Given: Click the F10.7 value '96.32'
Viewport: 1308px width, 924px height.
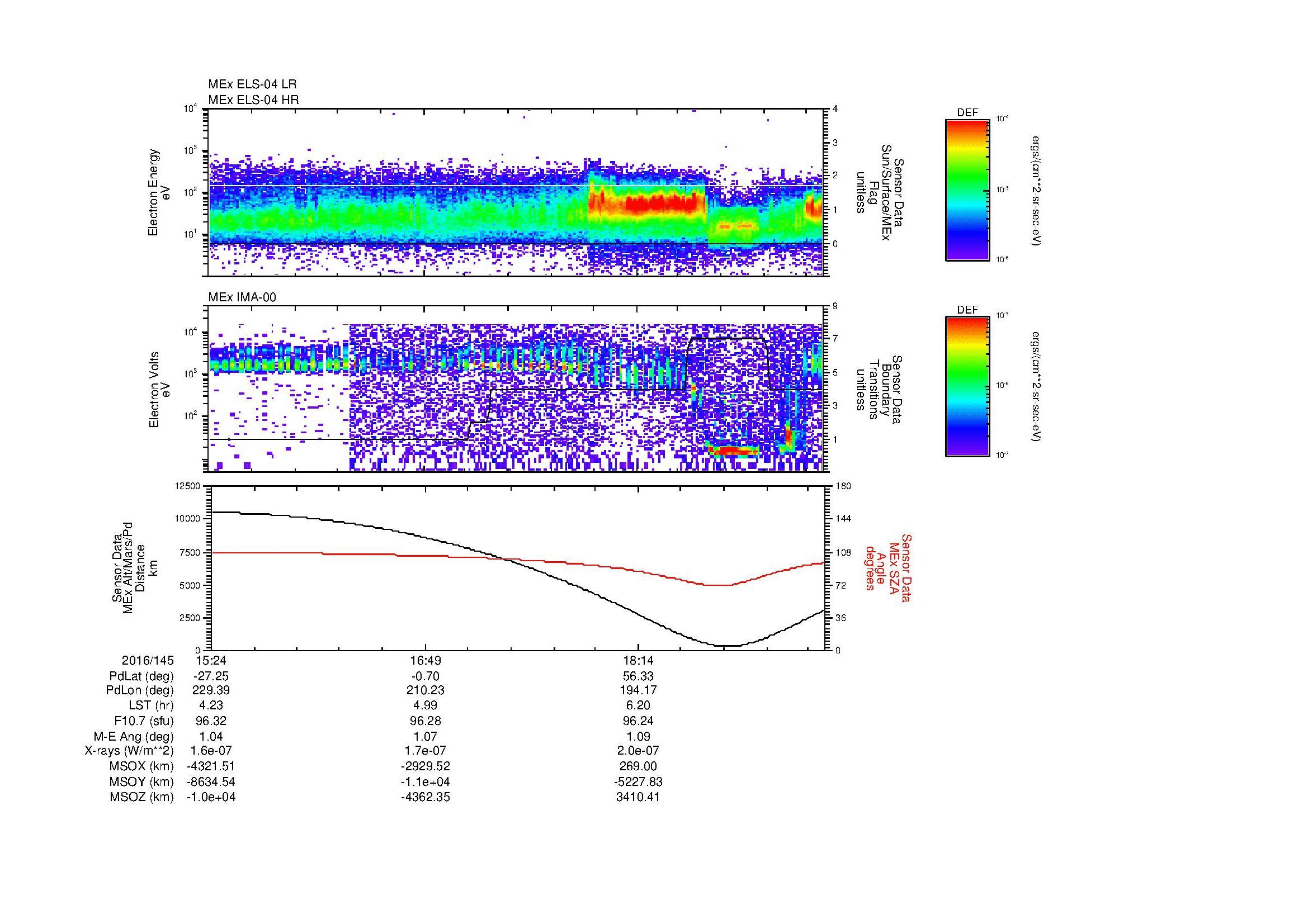Looking at the screenshot, I should click(211, 721).
